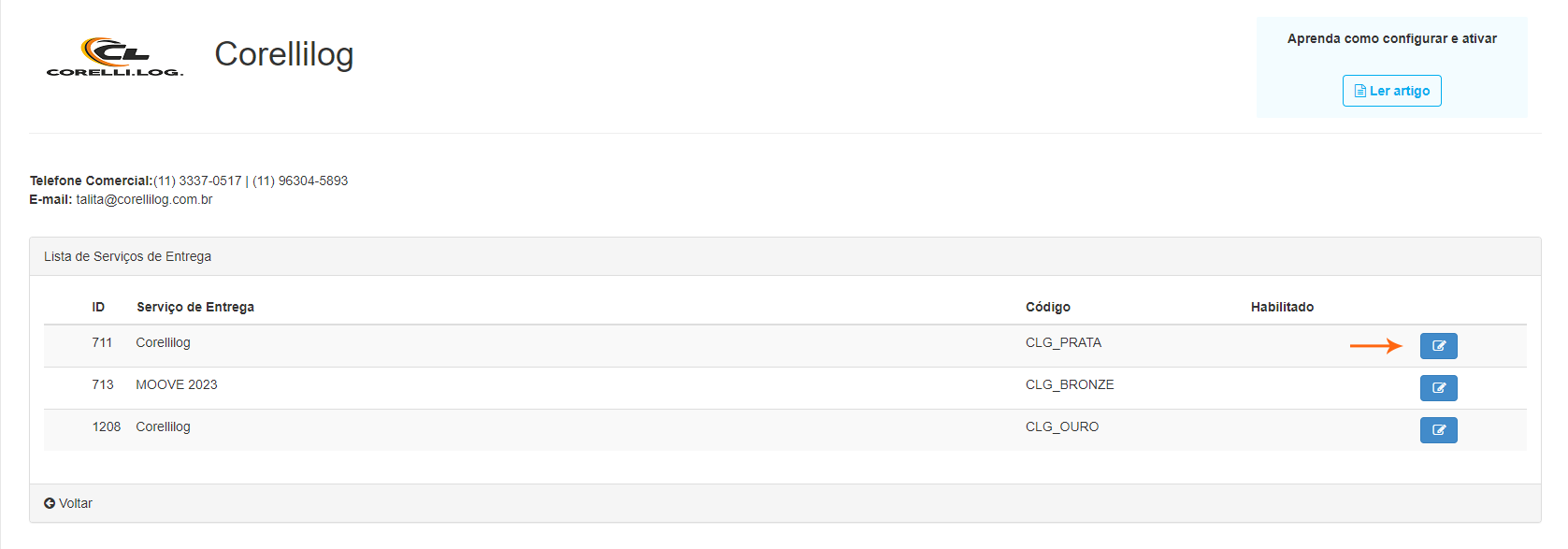
Task: Click the ID column header
Action: tap(98, 307)
